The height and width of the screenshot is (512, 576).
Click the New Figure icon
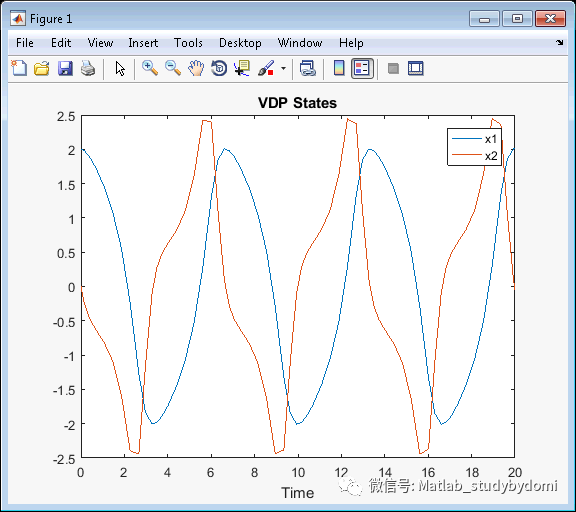click(19, 68)
